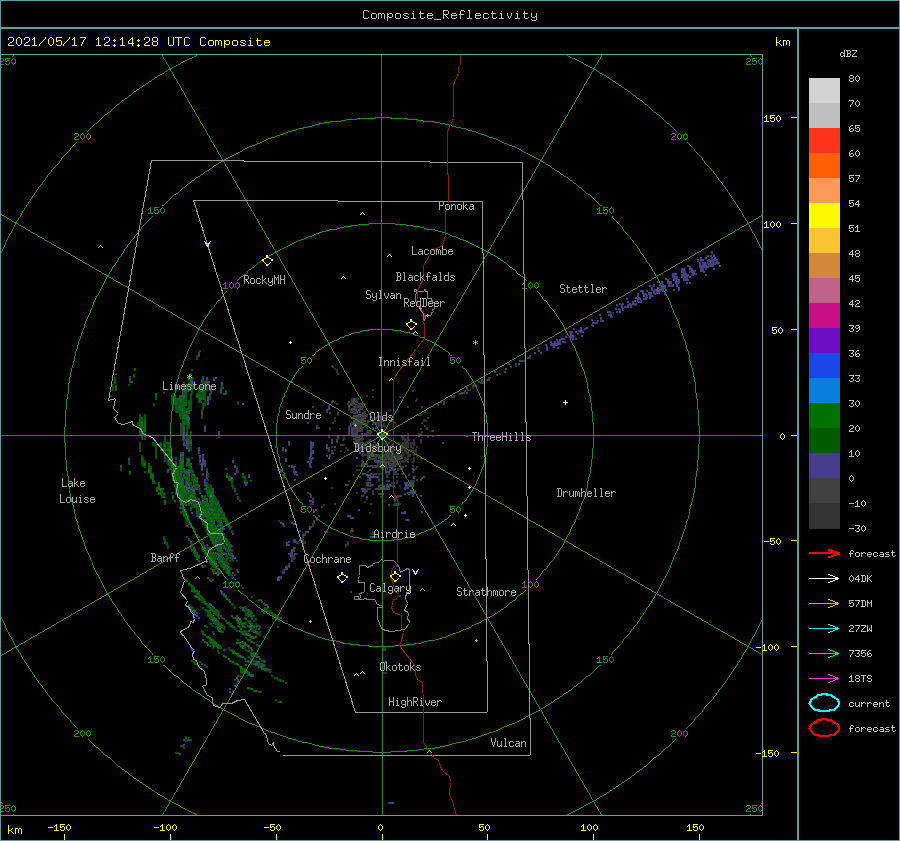Click yellow diamond marker below RedDeer
This screenshot has width=900, height=841.
[x=411, y=324]
